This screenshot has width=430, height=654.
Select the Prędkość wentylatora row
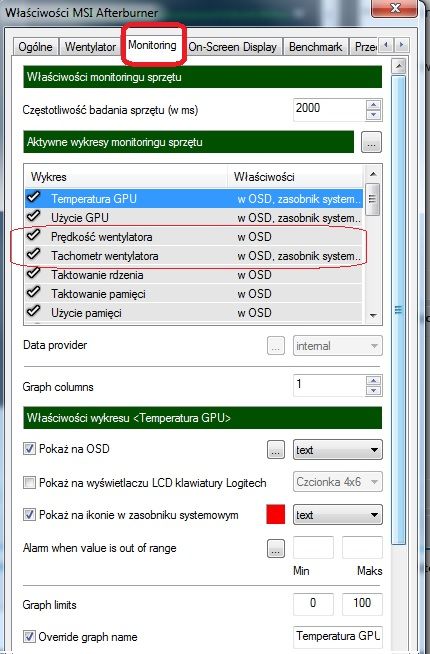tap(194, 237)
